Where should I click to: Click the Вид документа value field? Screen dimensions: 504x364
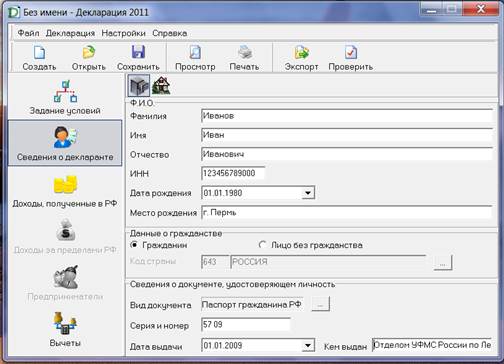pyautogui.click(x=252, y=305)
